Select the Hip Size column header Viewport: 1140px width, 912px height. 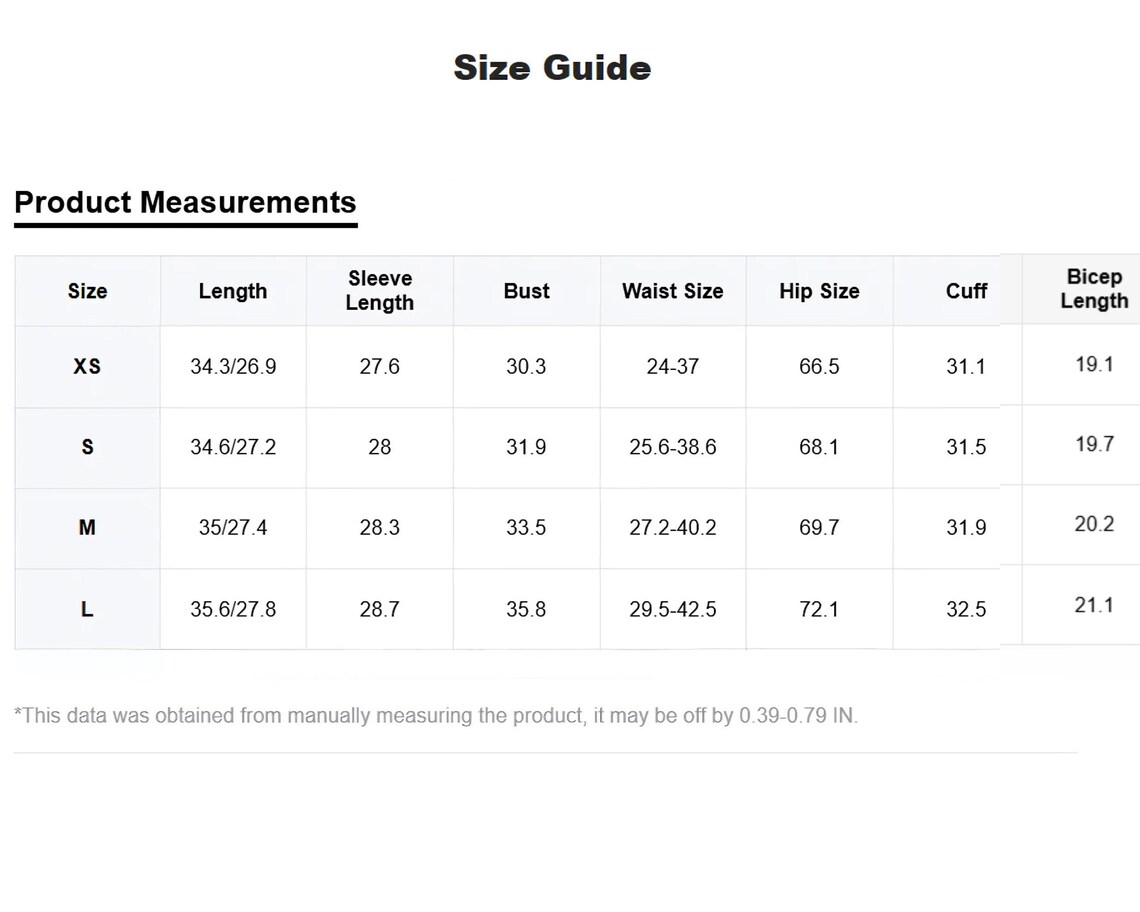click(x=819, y=291)
